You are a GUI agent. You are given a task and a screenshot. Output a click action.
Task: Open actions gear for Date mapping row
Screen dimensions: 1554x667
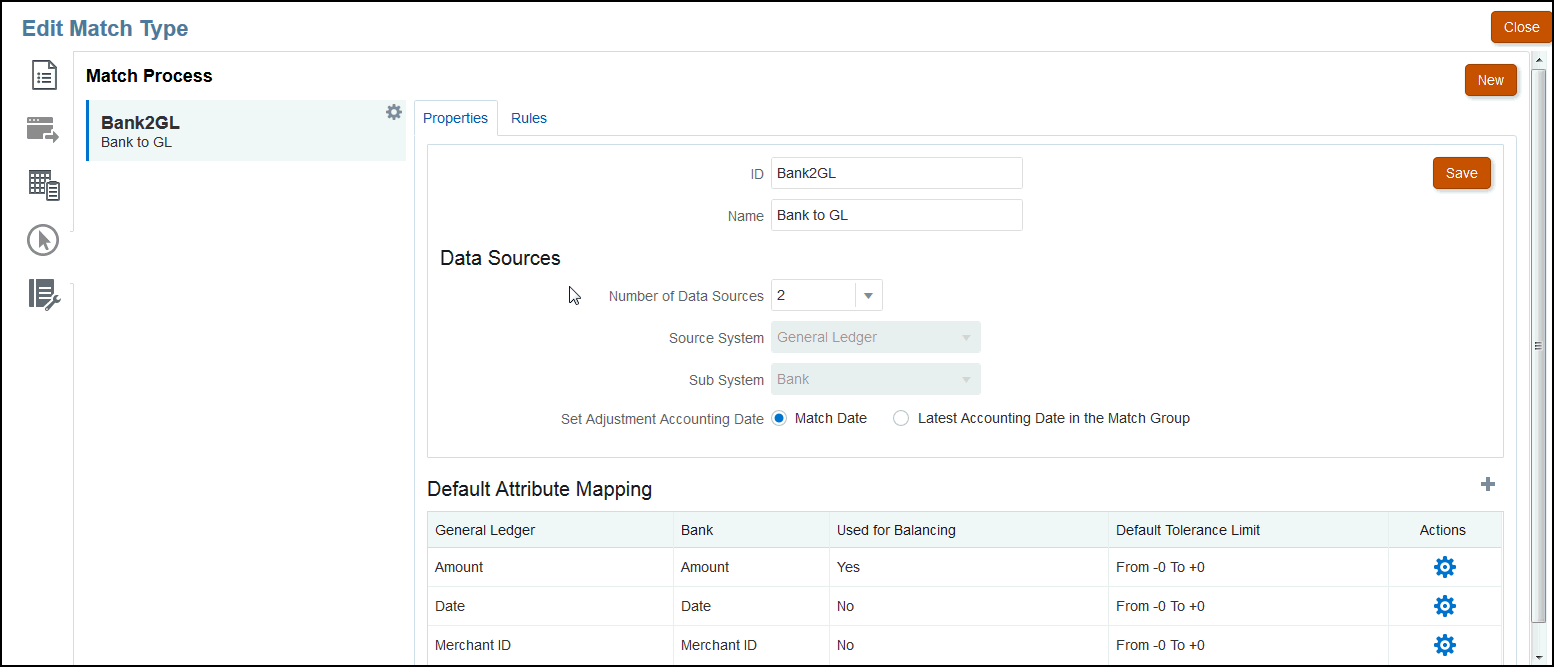point(1444,606)
